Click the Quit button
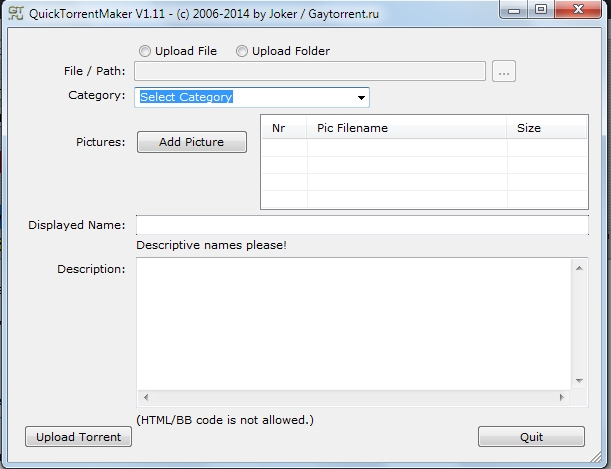The height and width of the screenshot is (469, 611). (x=531, y=437)
